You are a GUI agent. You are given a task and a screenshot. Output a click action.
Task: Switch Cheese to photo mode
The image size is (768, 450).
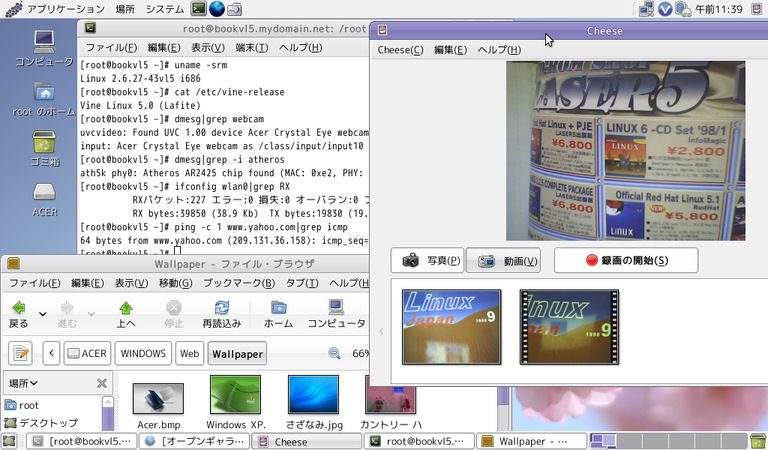[428, 261]
